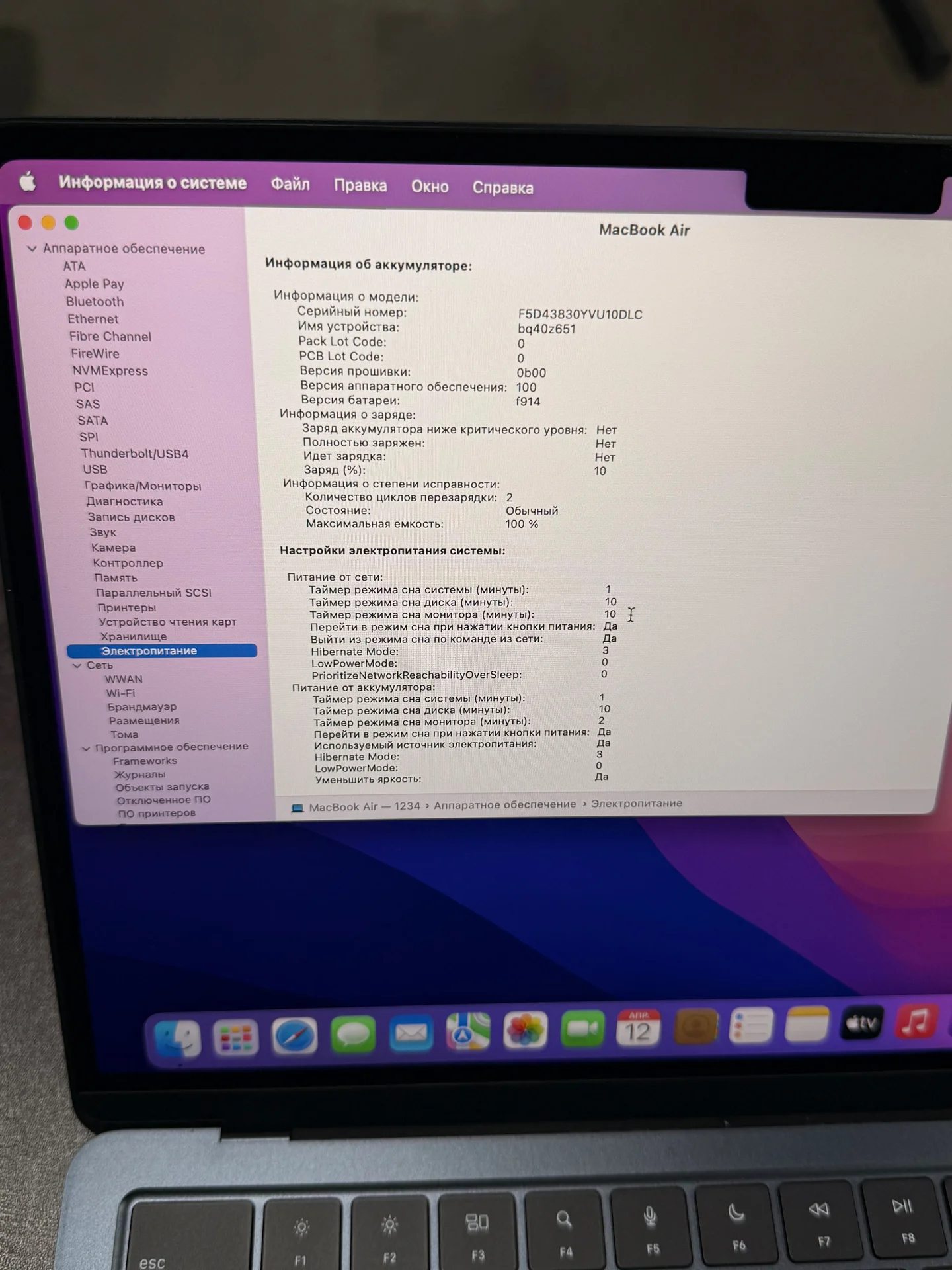
Task: Click the 100 % maximum capacity value
Action: click(x=522, y=524)
